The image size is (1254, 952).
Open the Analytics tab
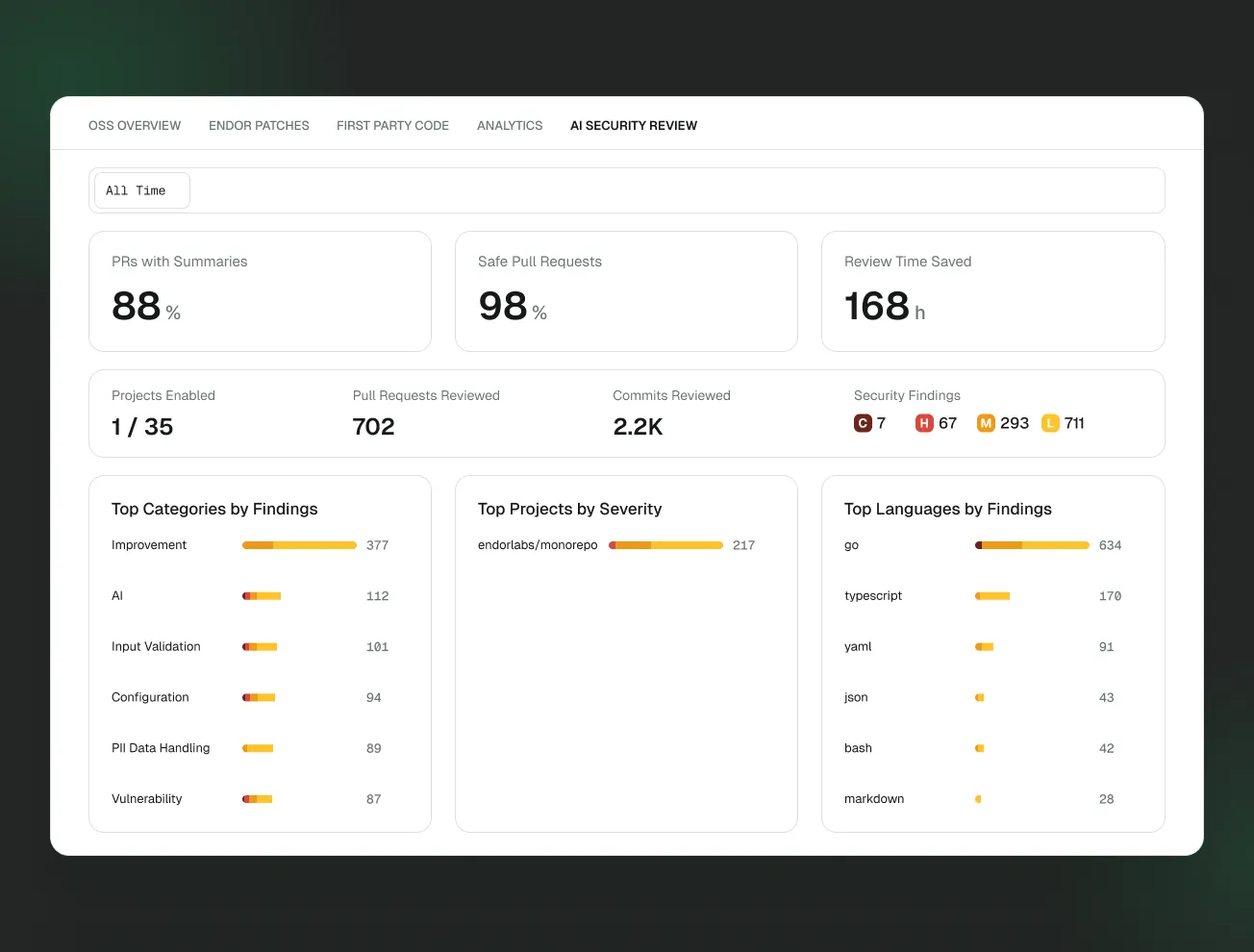click(x=510, y=126)
